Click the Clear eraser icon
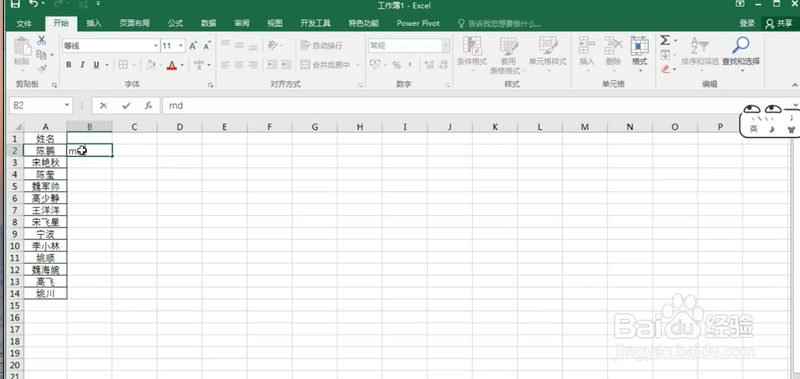This screenshot has height=379, width=800. click(x=665, y=68)
